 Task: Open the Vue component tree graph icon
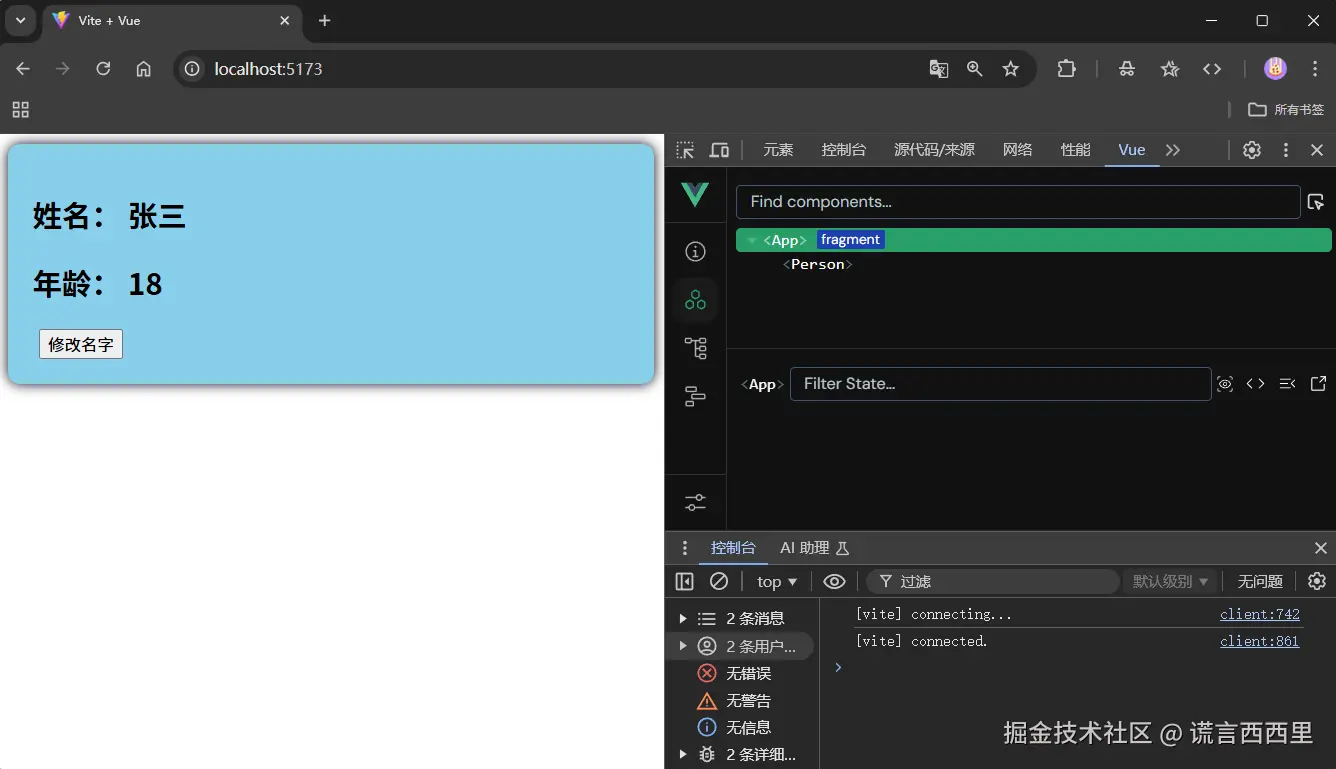click(695, 348)
